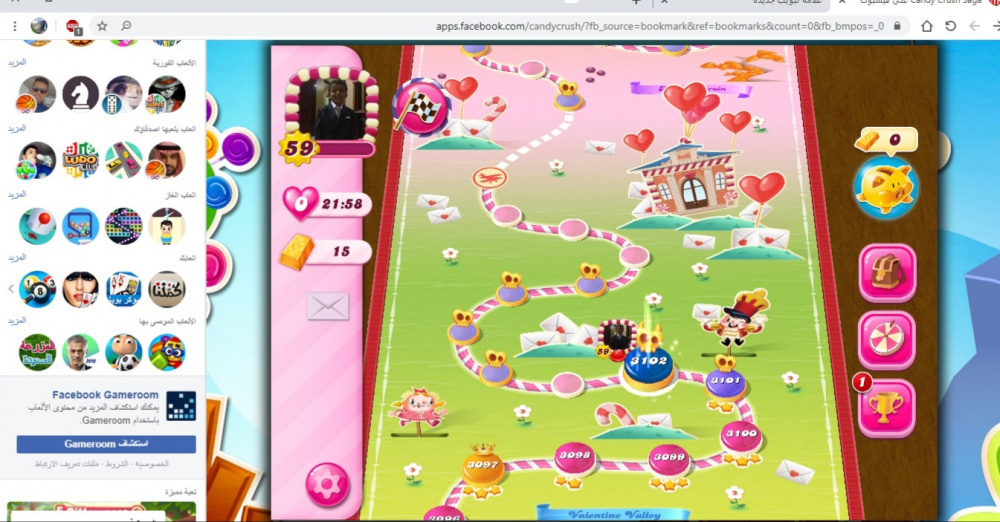
Task: Open the soccer player cartoon game icon
Action: tap(124, 352)
